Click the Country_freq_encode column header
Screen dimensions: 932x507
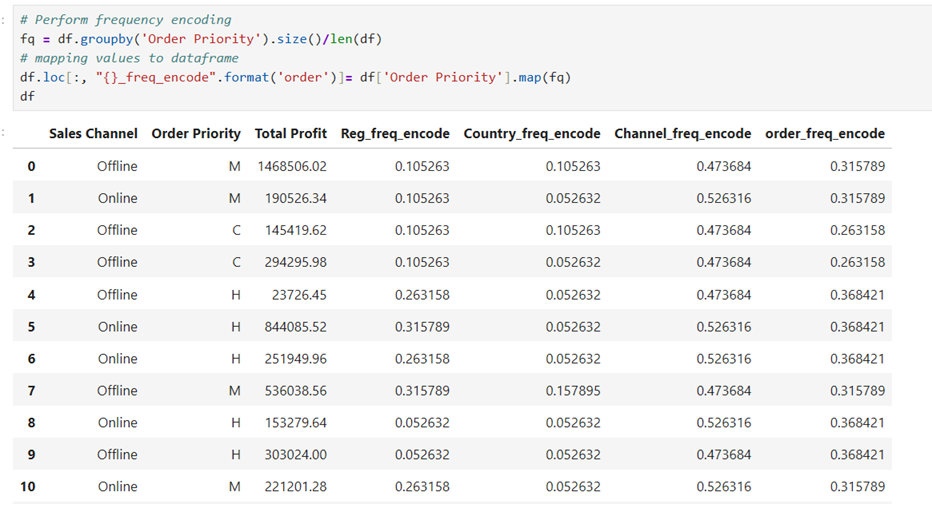pyautogui.click(x=532, y=134)
